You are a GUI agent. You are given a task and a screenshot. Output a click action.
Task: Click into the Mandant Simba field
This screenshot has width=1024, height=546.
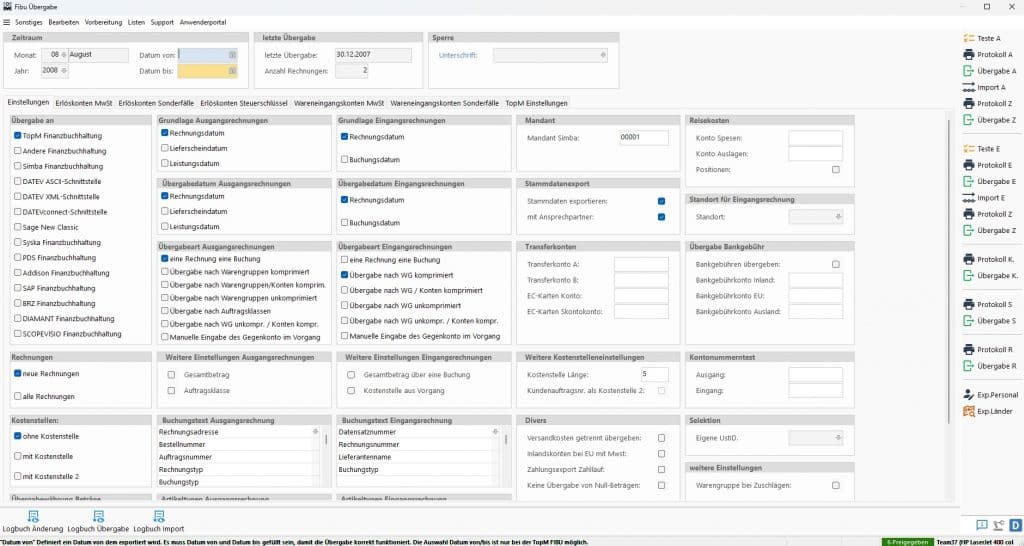pos(641,137)
